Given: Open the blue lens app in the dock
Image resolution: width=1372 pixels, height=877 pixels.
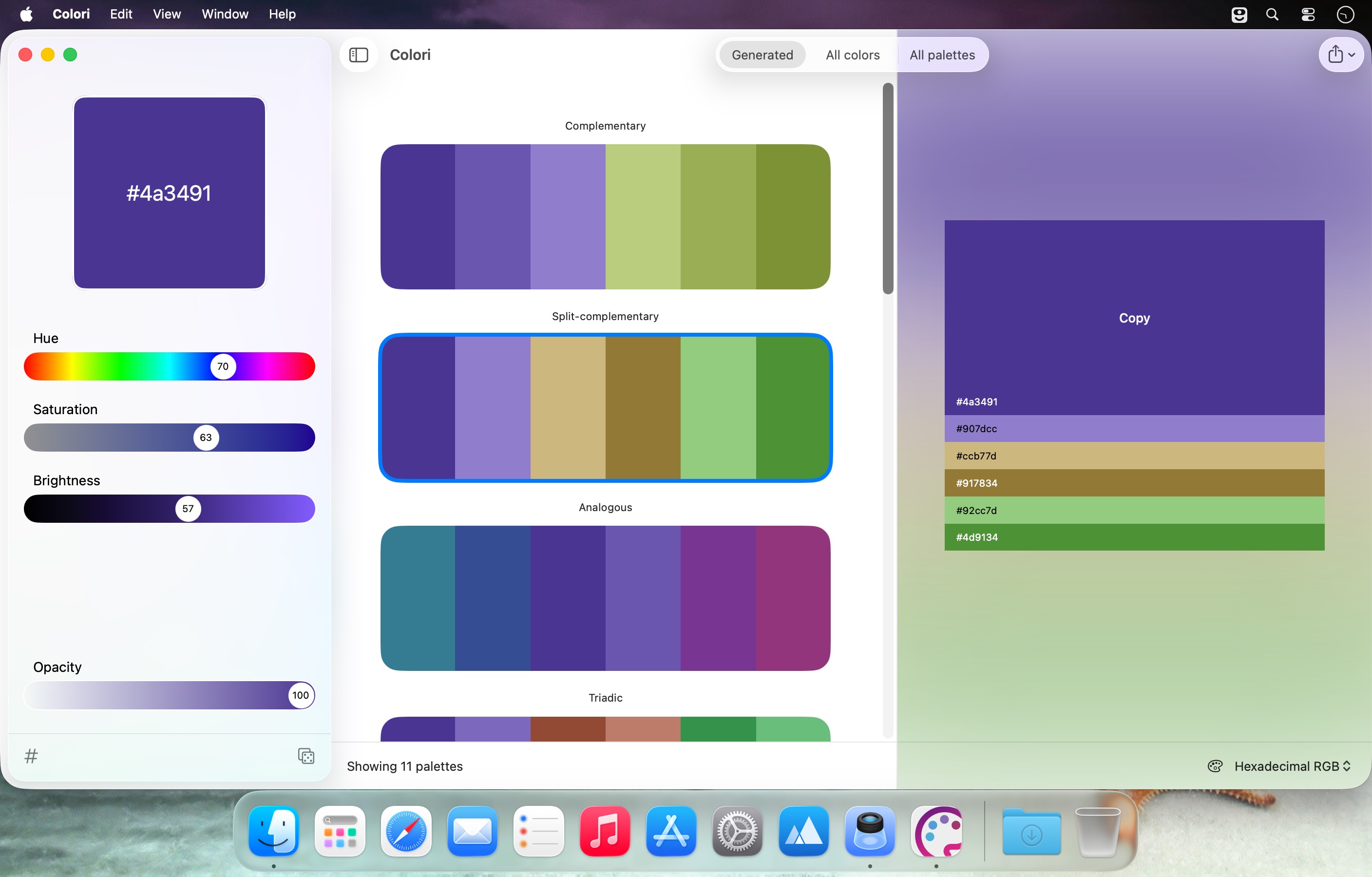Looking at the screenshot, I should pos(870,831).
